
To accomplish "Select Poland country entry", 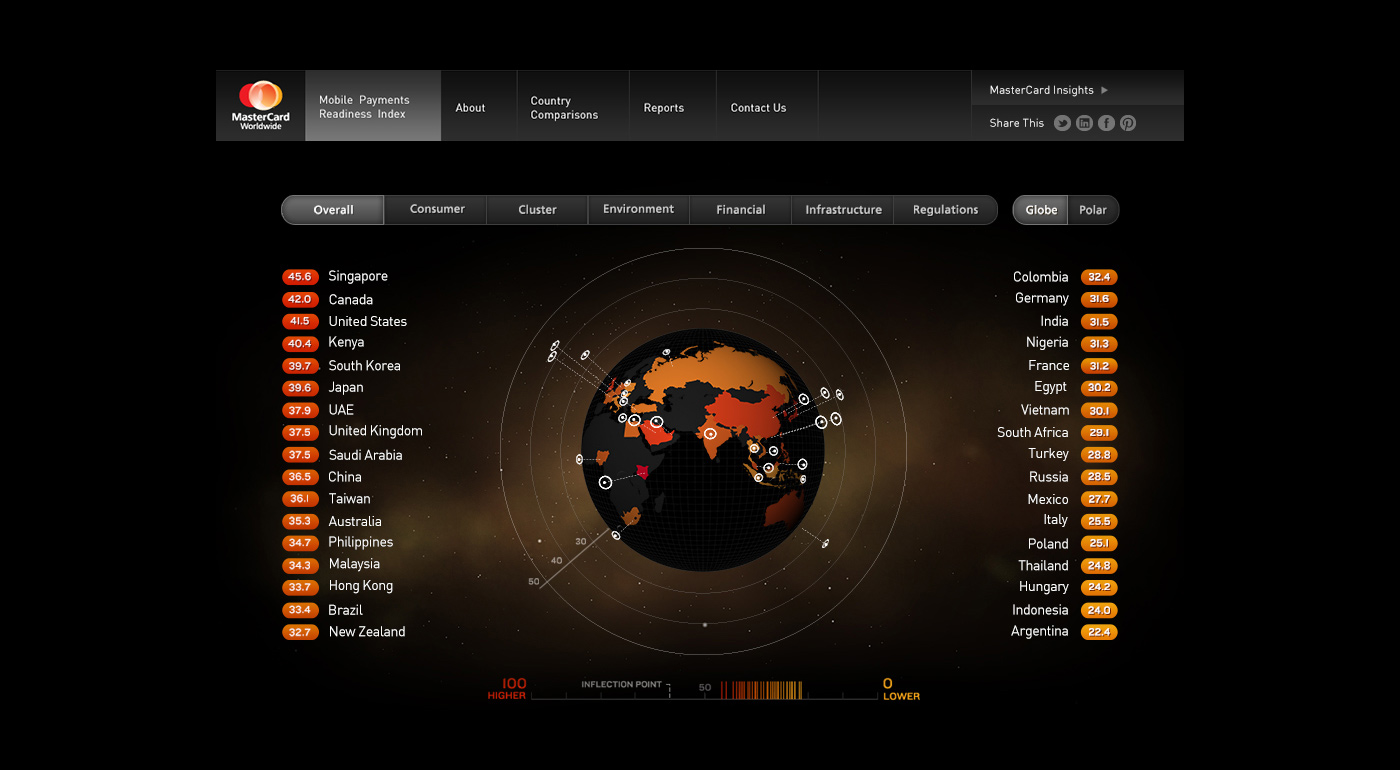I will click(1048, 544).
